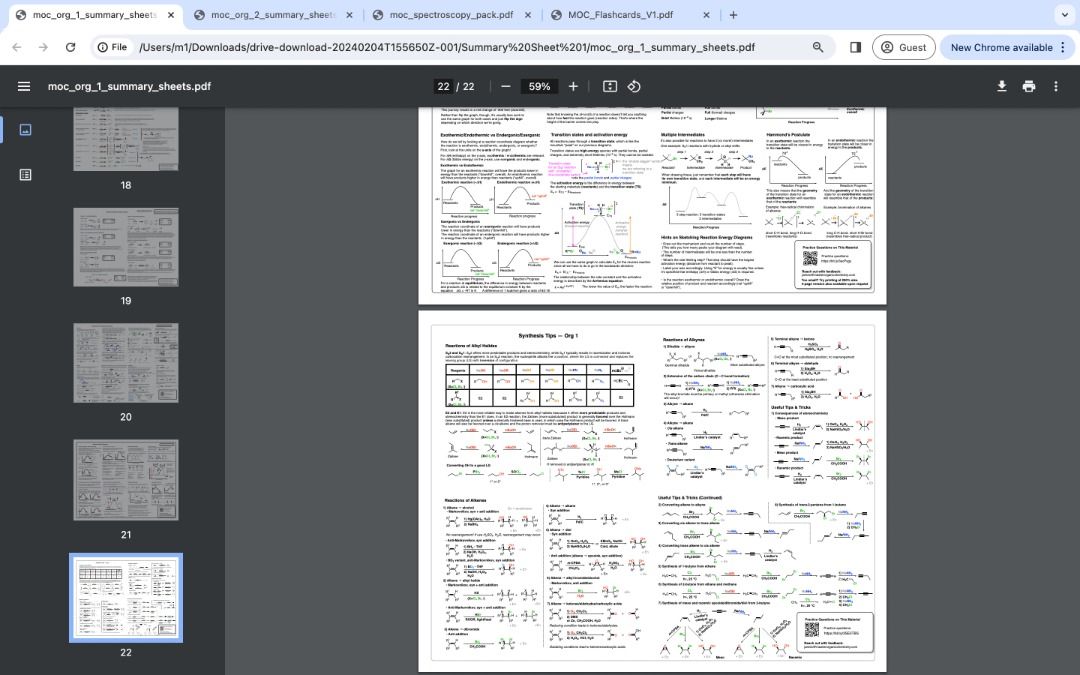Download the PDF file
This screenshot has width=1080, height=675.
point(1002,86)
